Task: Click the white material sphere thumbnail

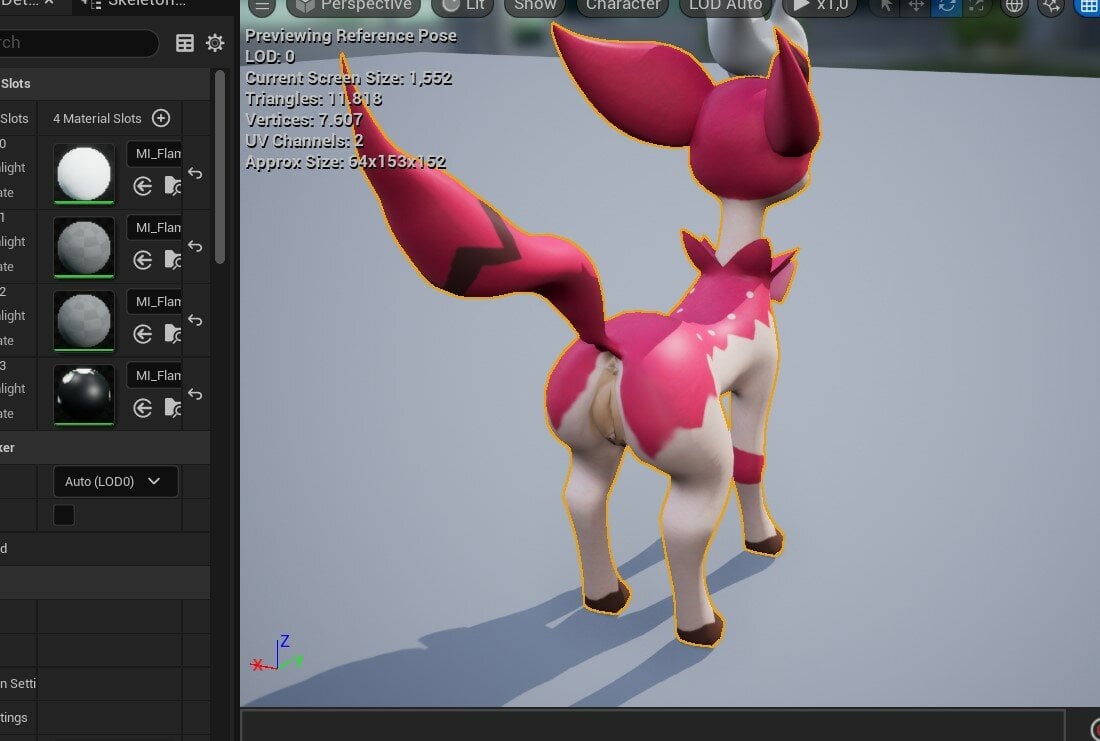Action: [x=84, y=173]
